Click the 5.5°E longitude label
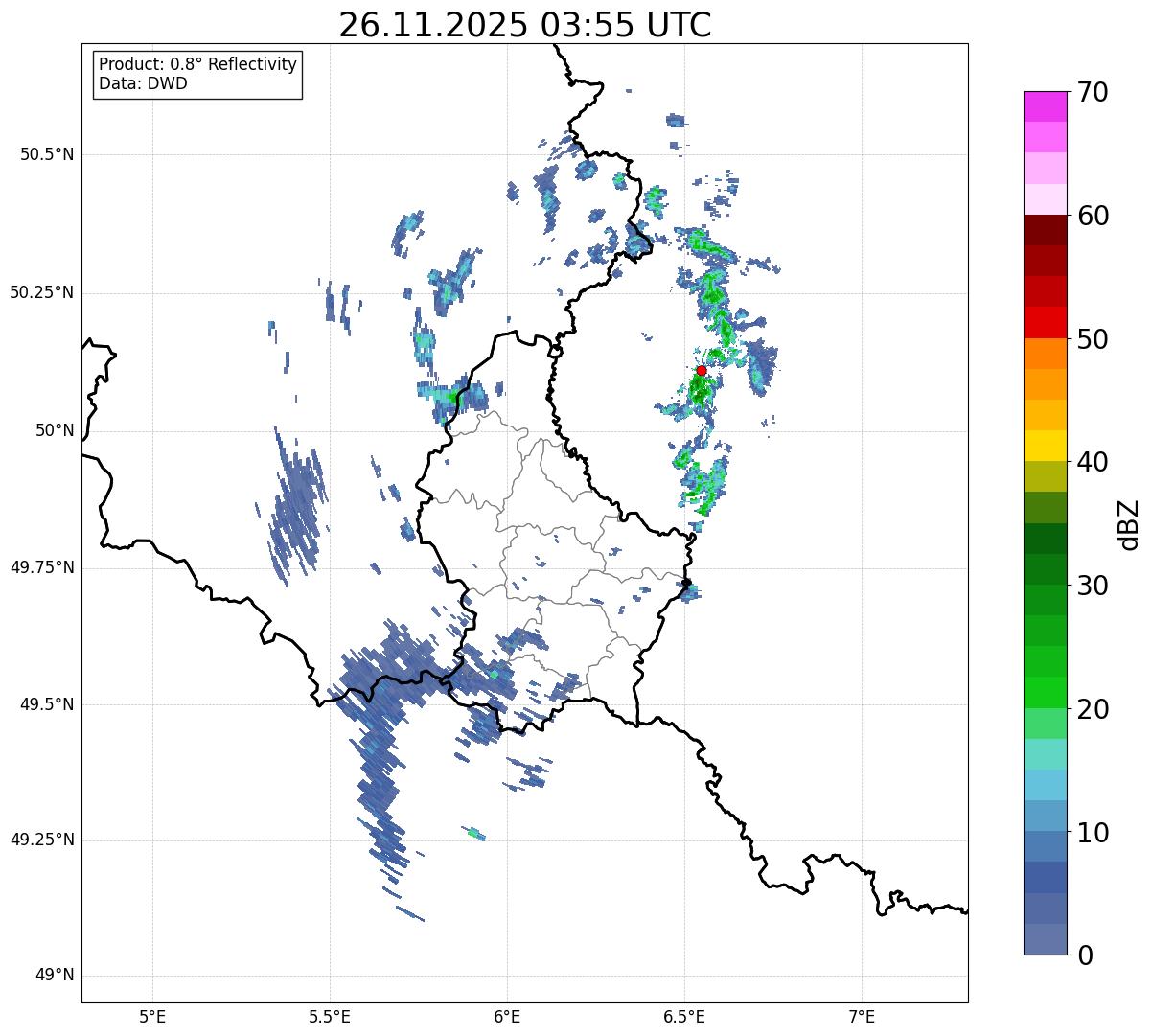Image resolution: width=1152 pixels, height=1036 pixels. click(330, 1016)
